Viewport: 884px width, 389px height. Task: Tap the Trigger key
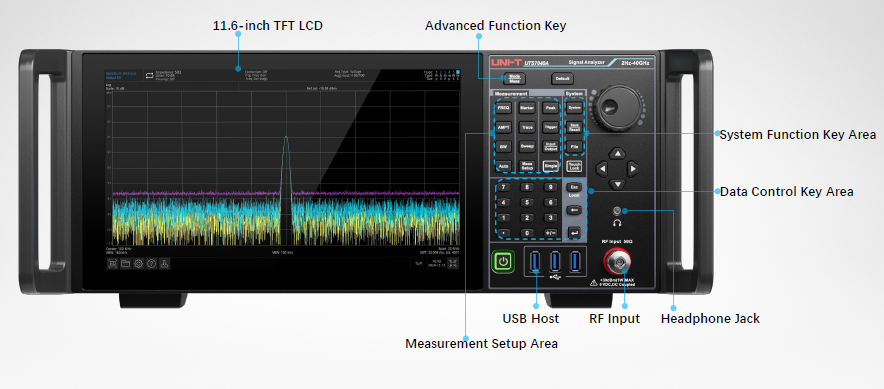(x=551, y=127)
